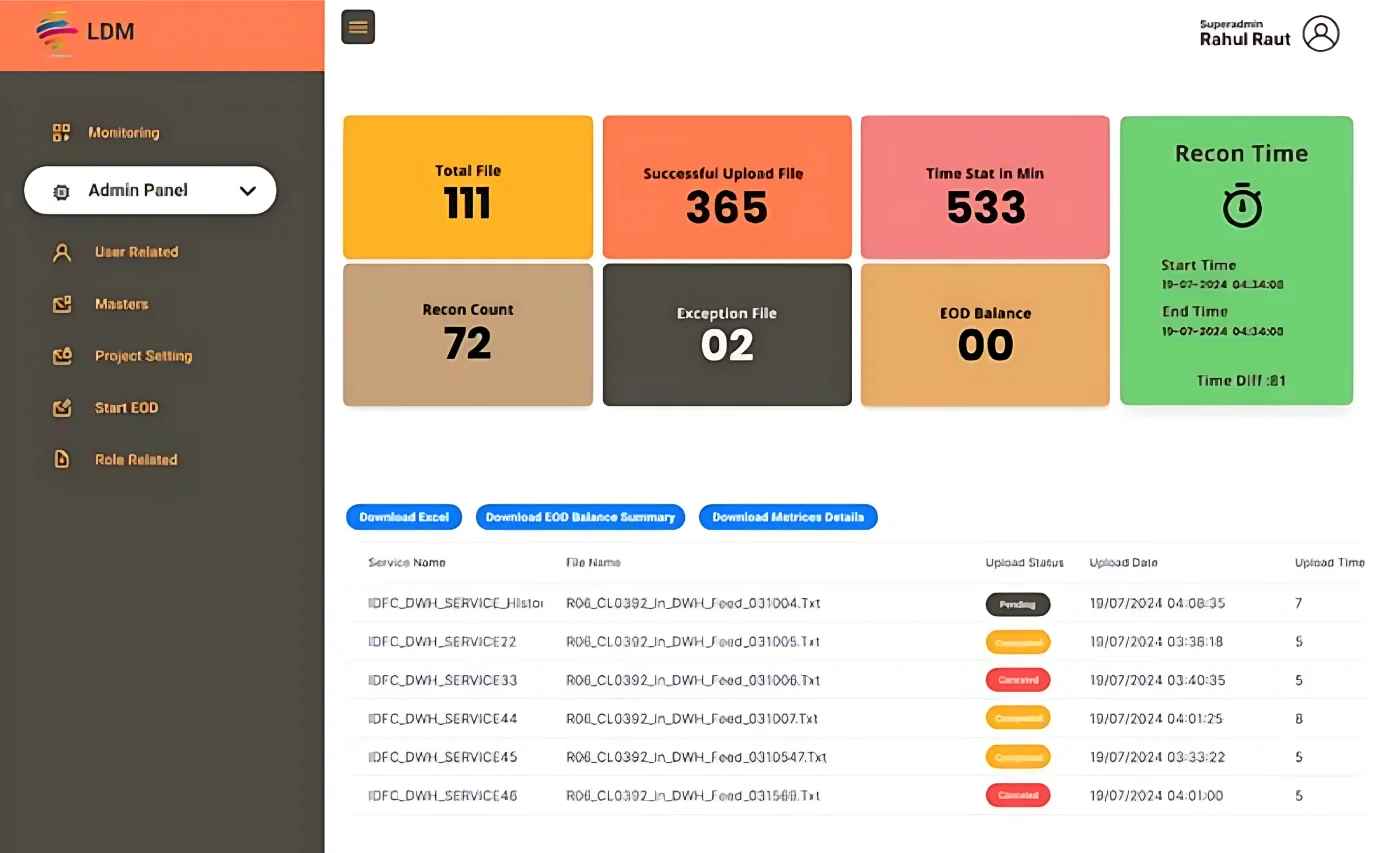The image size is (1400, 853).
Task: Select Project Setting in the sidebar
Action: pyautogui.click(x=143, y=356)
